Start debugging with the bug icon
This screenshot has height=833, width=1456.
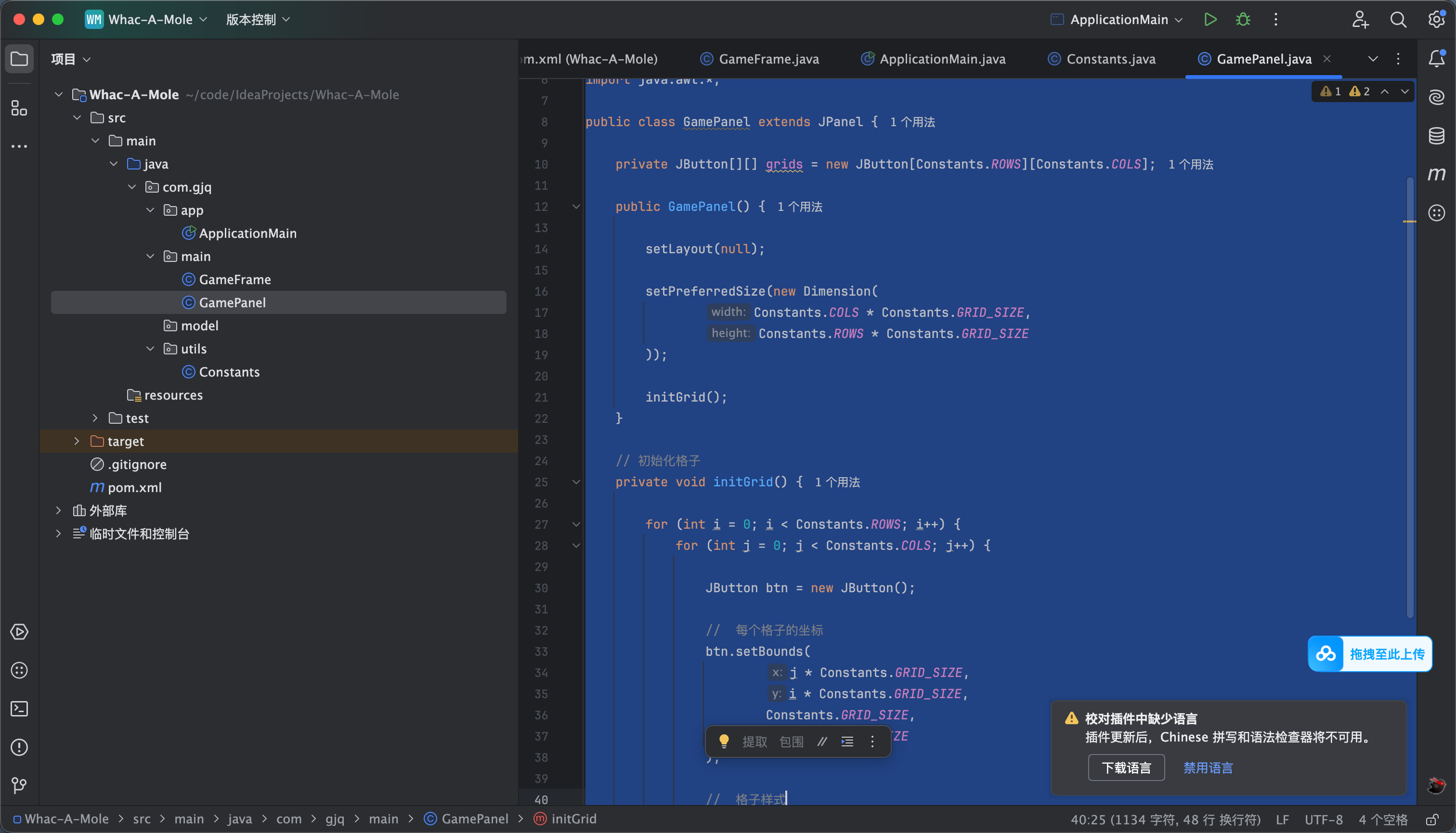1243,19
